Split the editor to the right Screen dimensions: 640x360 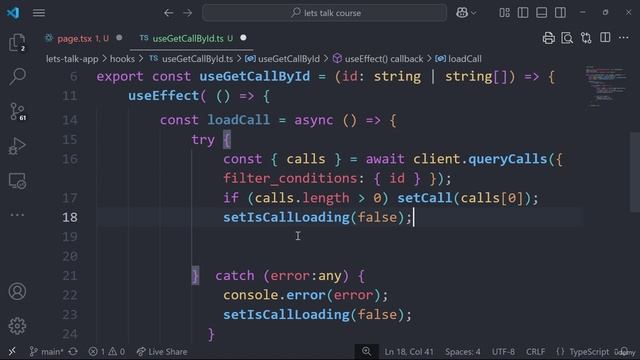pos(605,38)
